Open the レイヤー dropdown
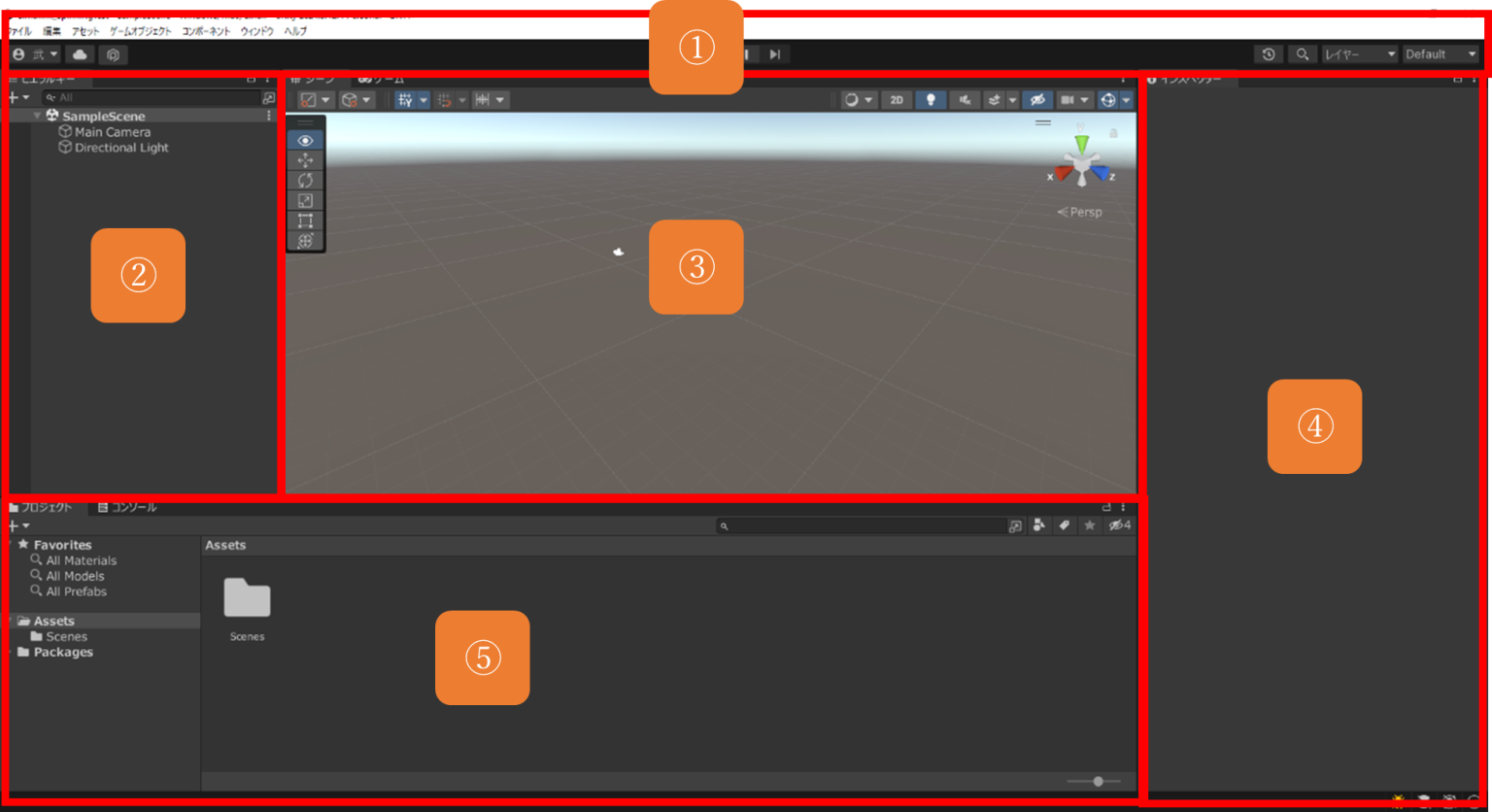Screen dimensions: 1492x812 (x=1358, y=53)
